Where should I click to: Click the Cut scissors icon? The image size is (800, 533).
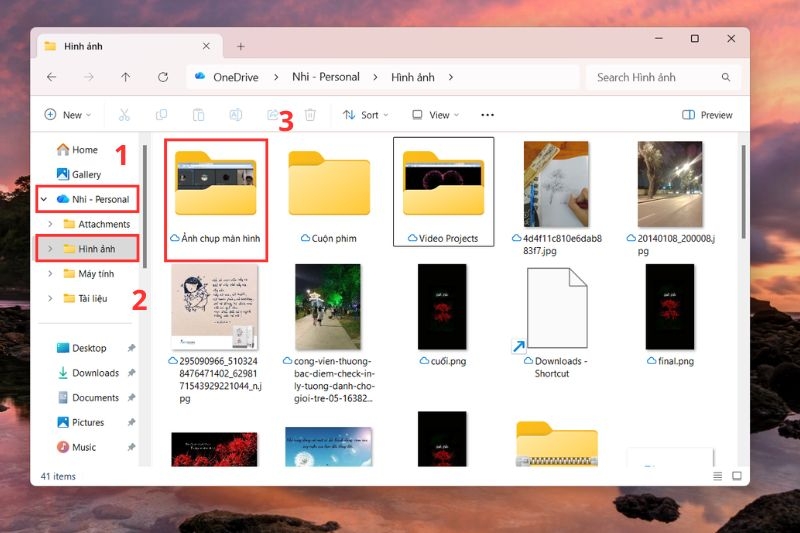[124, 115]
